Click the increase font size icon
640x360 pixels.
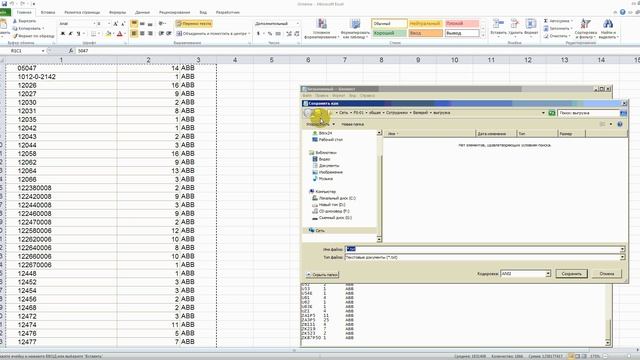click(x=116, y=24)
